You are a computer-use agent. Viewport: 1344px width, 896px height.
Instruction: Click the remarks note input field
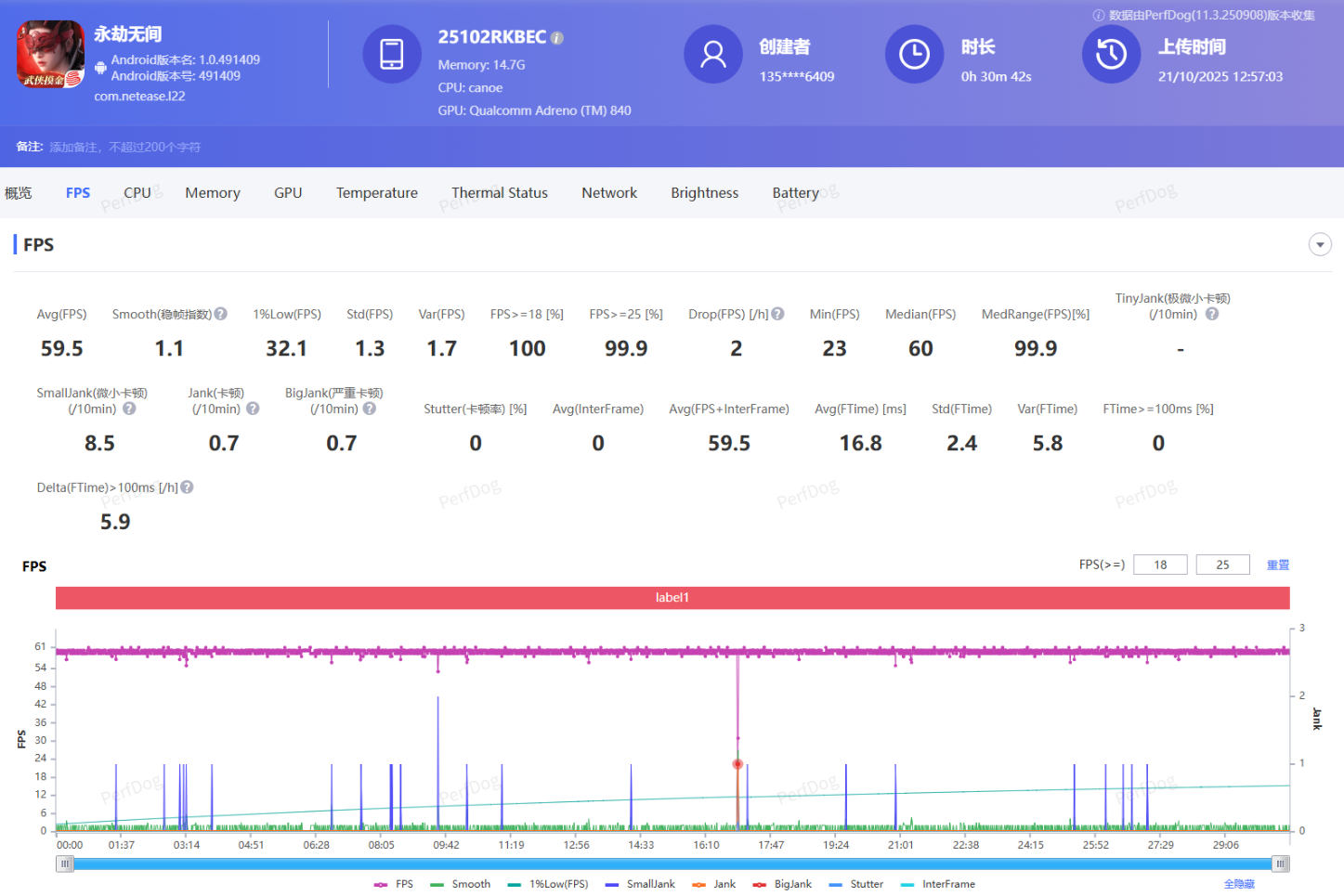pos(125,147)
